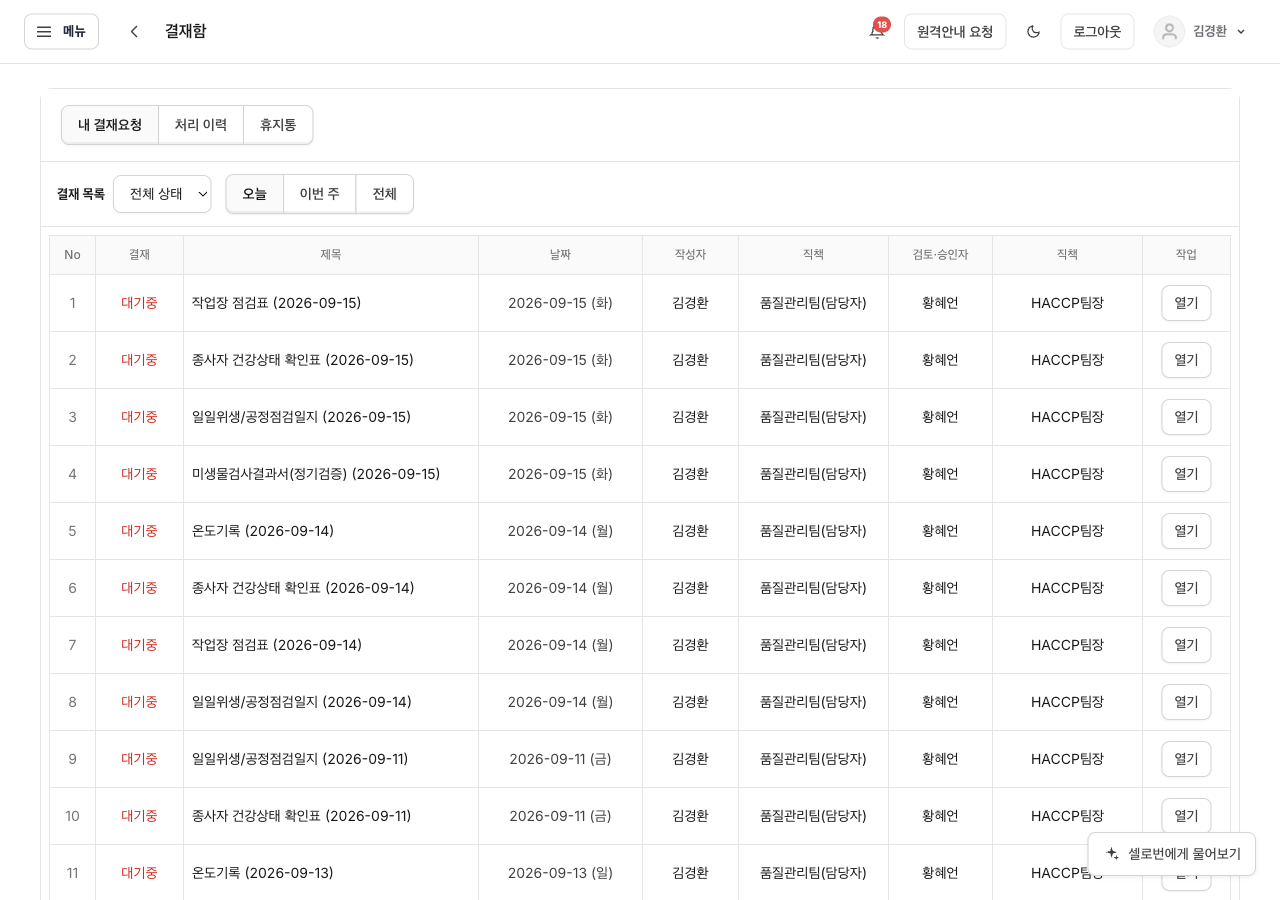Image resolution: width=1280 pixels, height=900 pixels.
Task: Click the 결재 column header
Action: pos(139,255)
